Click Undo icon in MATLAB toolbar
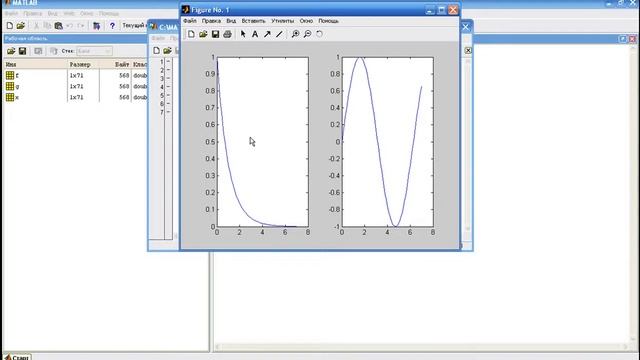This screenshot has height=360, width=640. (70, 26)
